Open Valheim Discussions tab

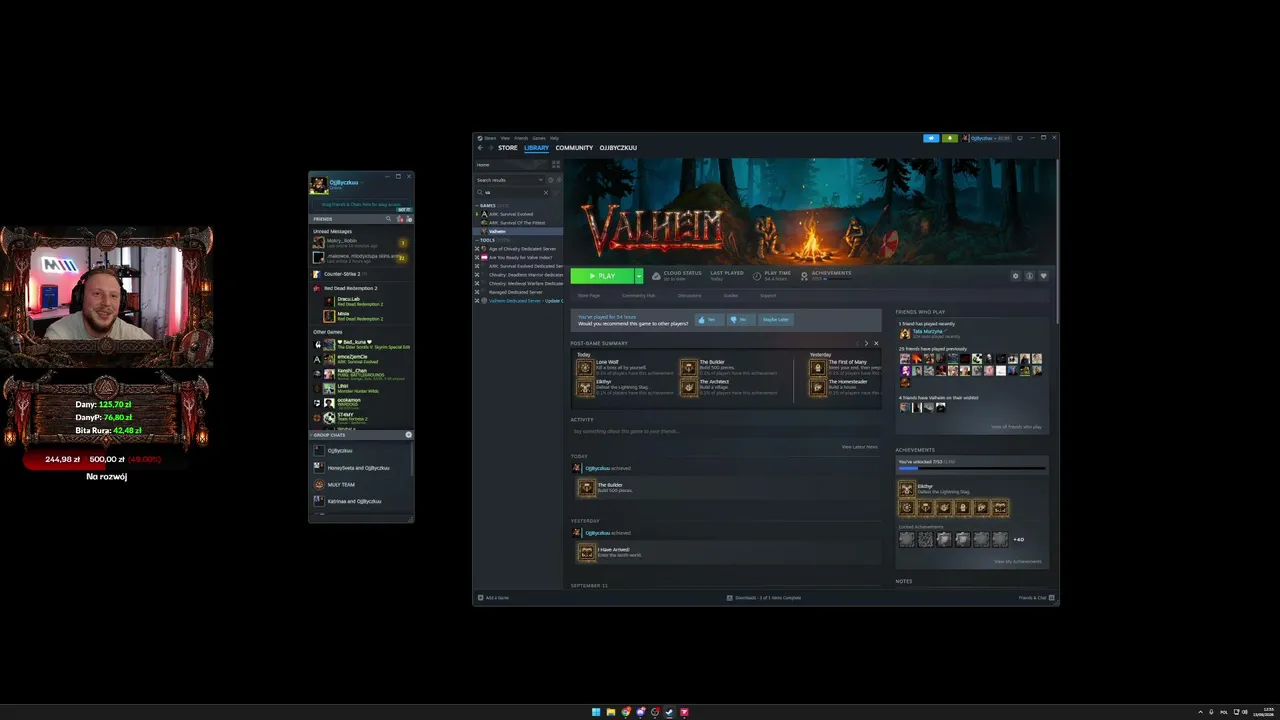[690, 296]
